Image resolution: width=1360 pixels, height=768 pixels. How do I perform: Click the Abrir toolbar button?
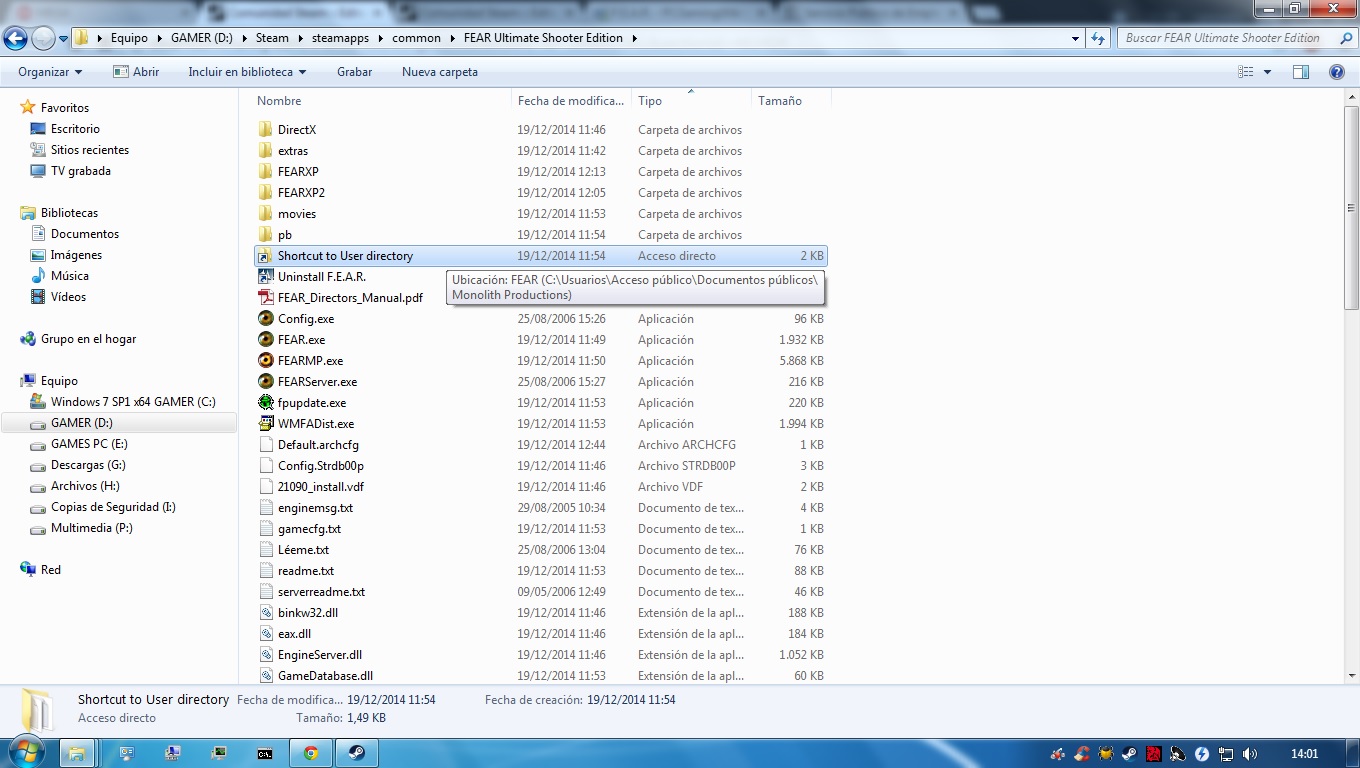click(136, 72)
